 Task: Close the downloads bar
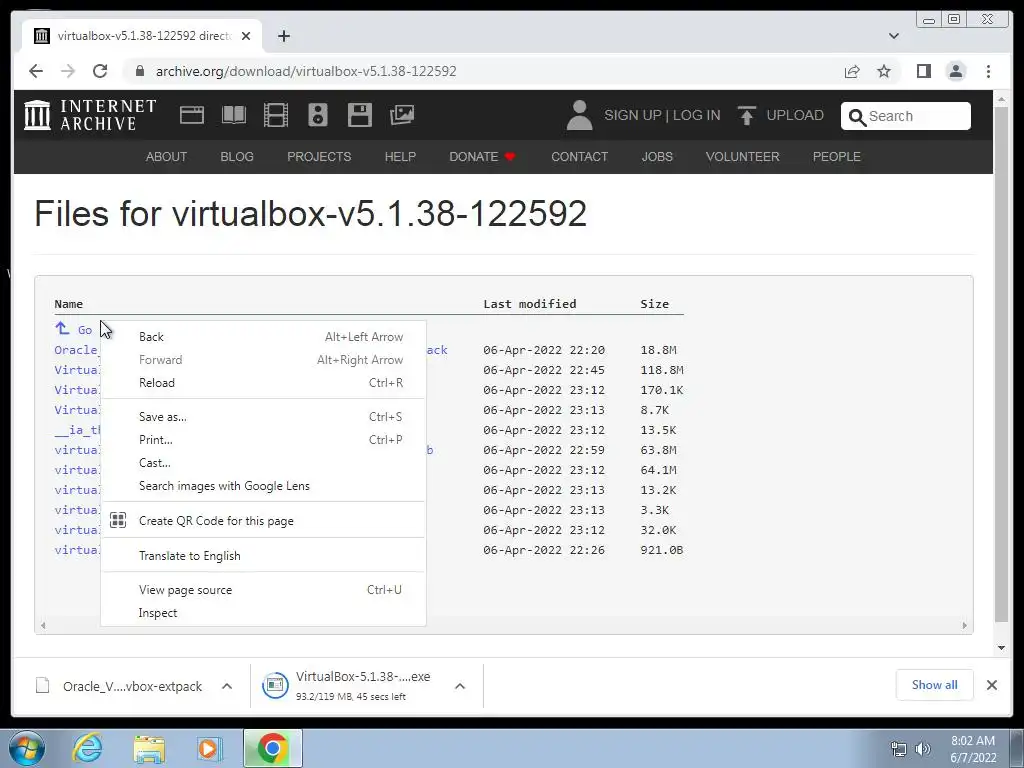[991, 685]
